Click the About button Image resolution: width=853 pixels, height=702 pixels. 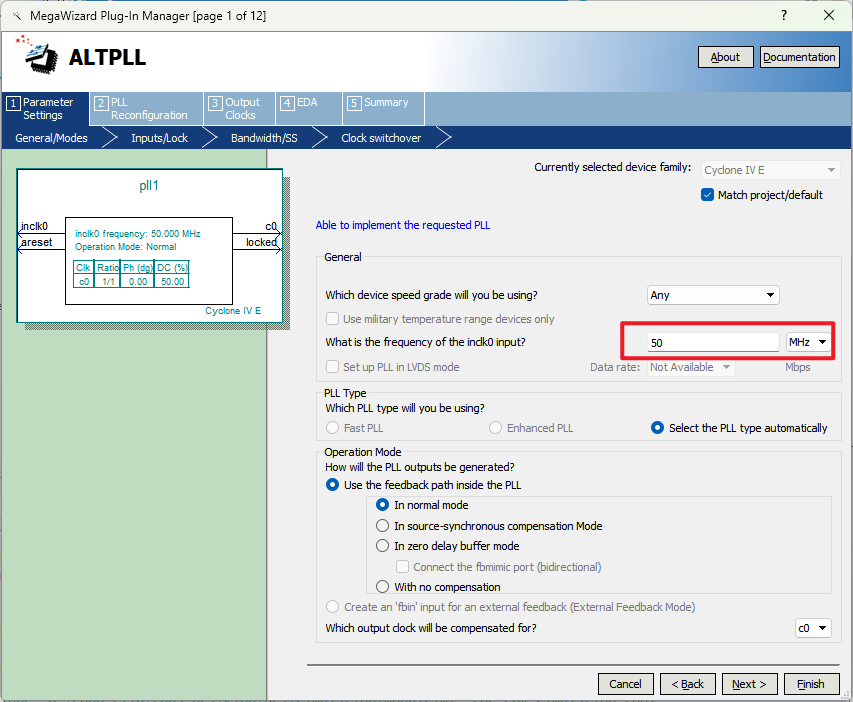725,57
